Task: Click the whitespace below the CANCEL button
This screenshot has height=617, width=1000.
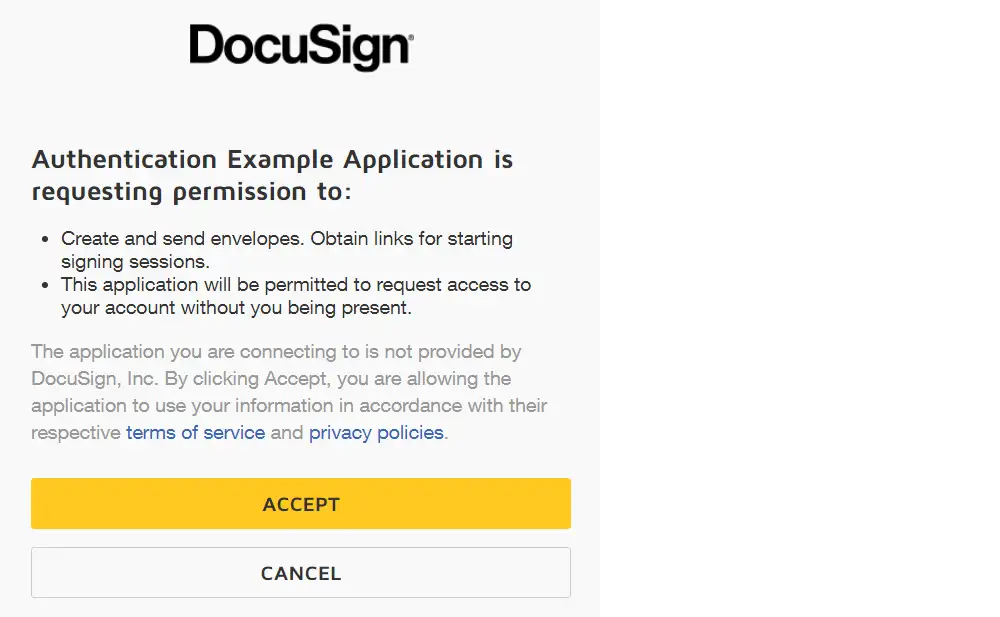Action: 300,608
